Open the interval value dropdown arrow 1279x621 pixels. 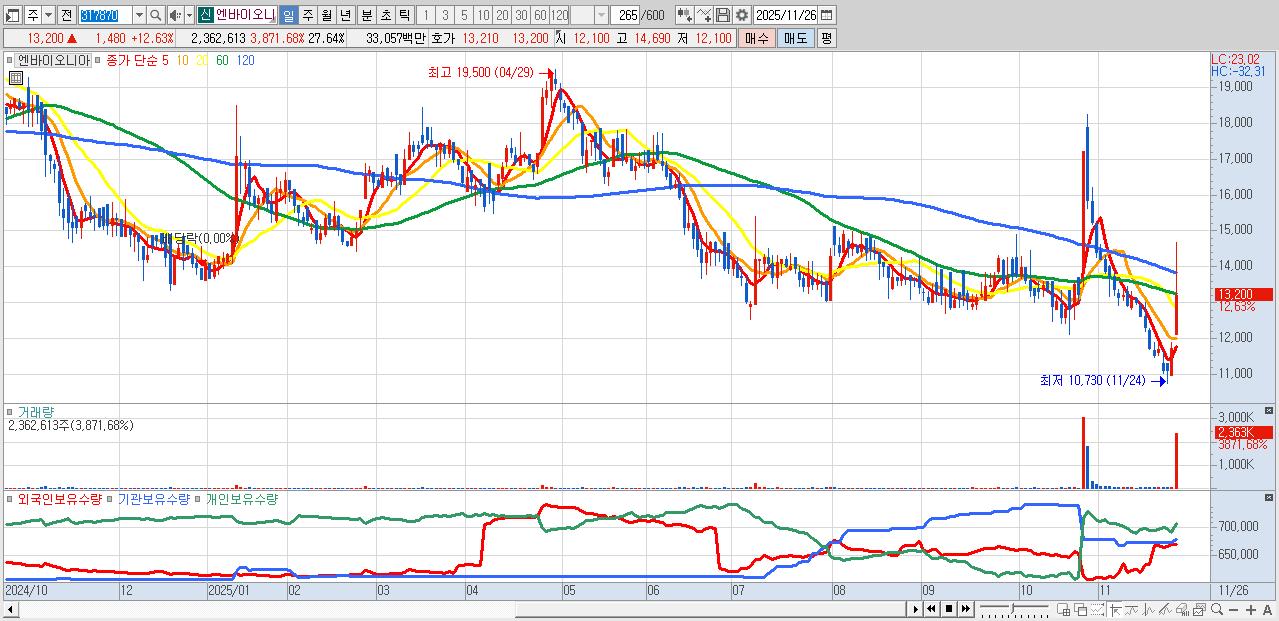pos(601,15)
